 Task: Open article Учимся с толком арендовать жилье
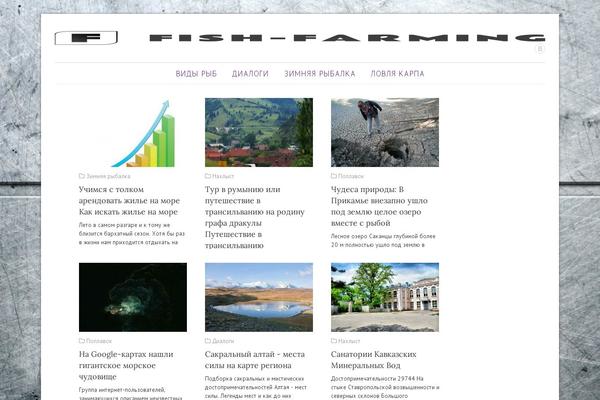129,200
